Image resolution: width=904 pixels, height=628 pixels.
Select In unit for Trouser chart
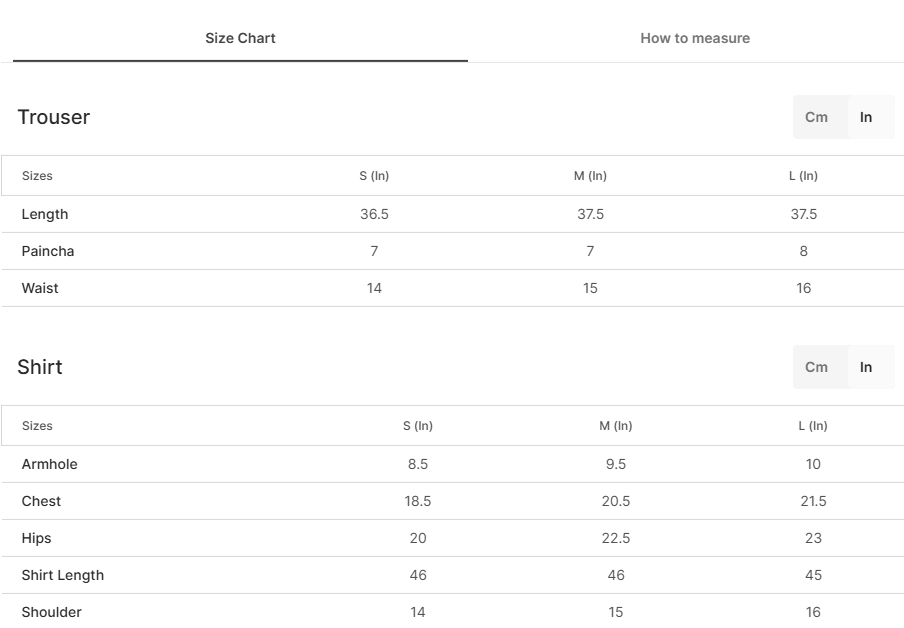(866, 117)
